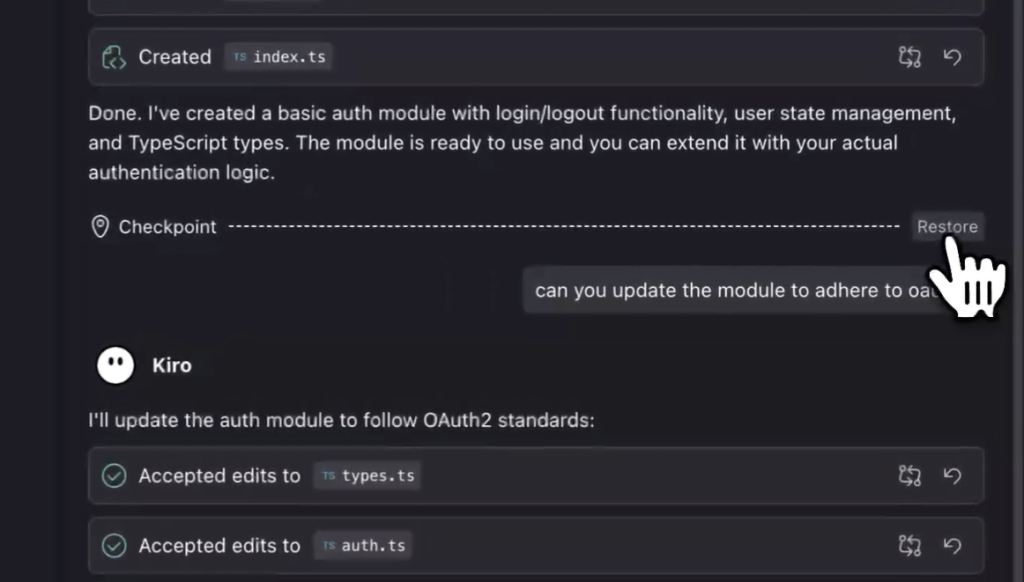Click "Accepted edits to" text for types.ts
The width and height of the screenshot is (1024, 582).
(219, 476)
